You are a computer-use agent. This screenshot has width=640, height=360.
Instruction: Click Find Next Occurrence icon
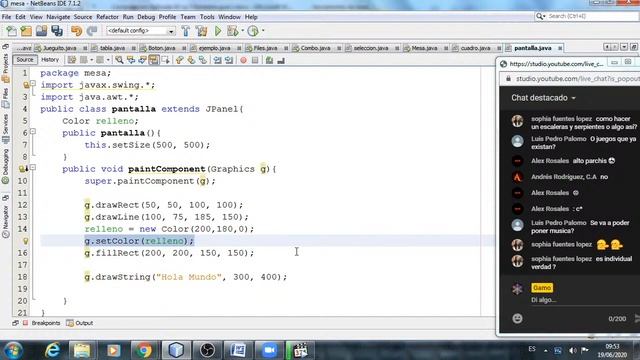[x=142, y=60]
